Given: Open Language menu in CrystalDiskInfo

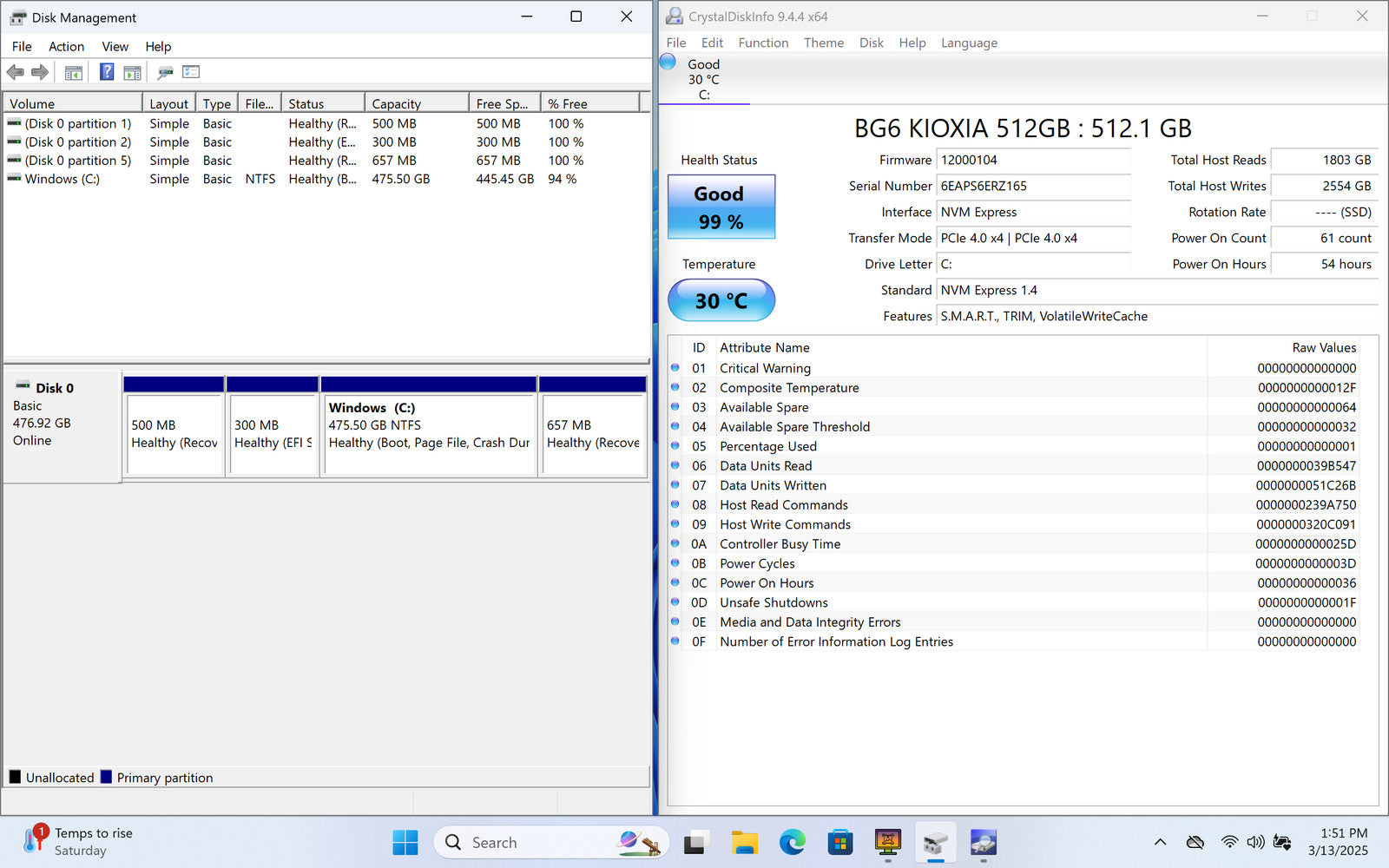Looking at the screenshot, I should 969,43.
